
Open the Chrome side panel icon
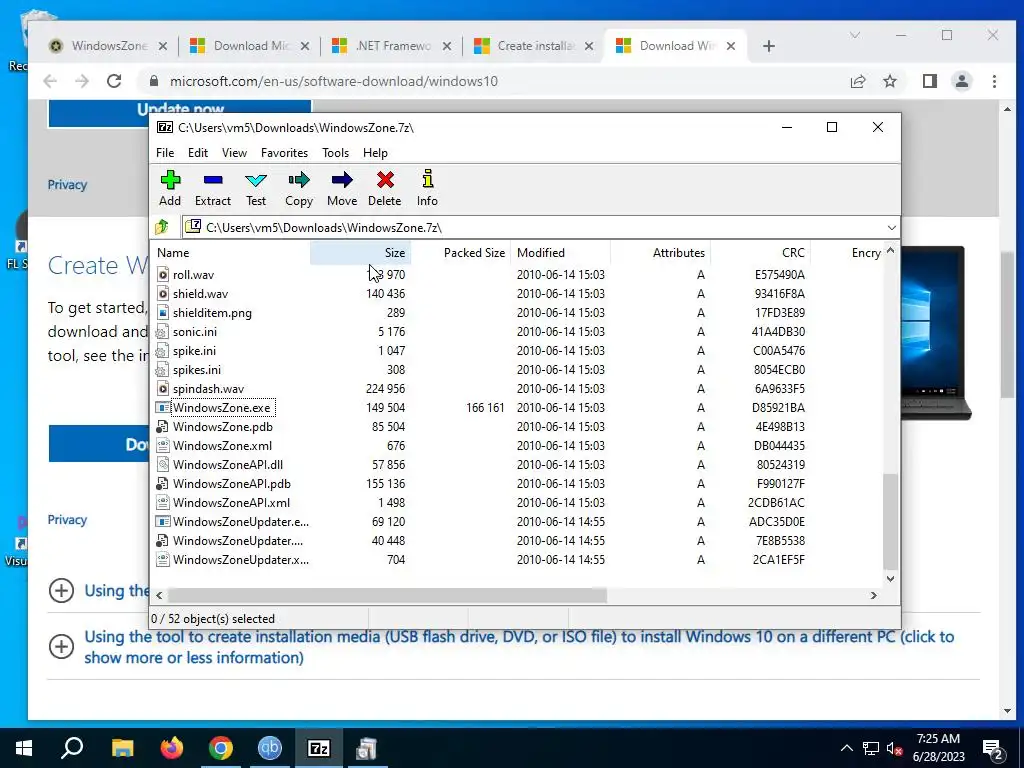(x=929, y=81)
